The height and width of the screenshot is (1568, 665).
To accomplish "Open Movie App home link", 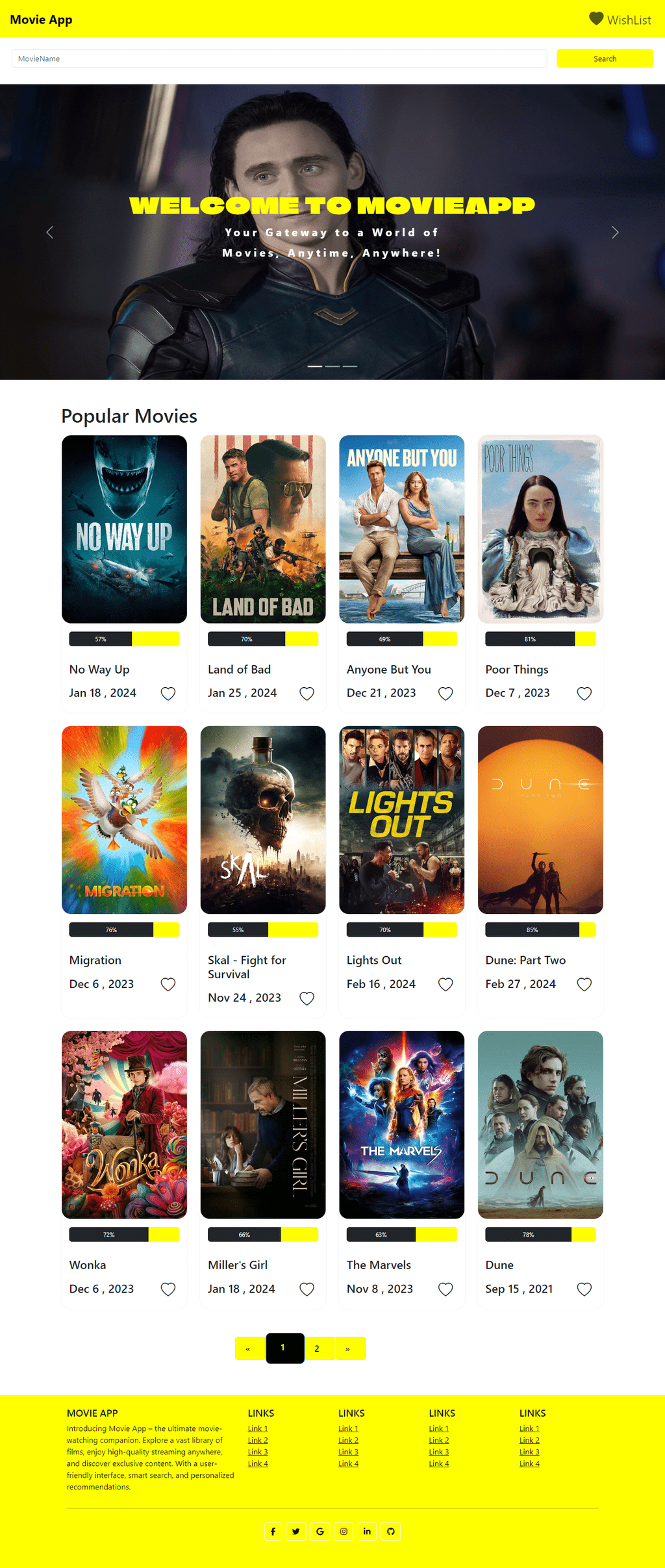I will 41,19.
